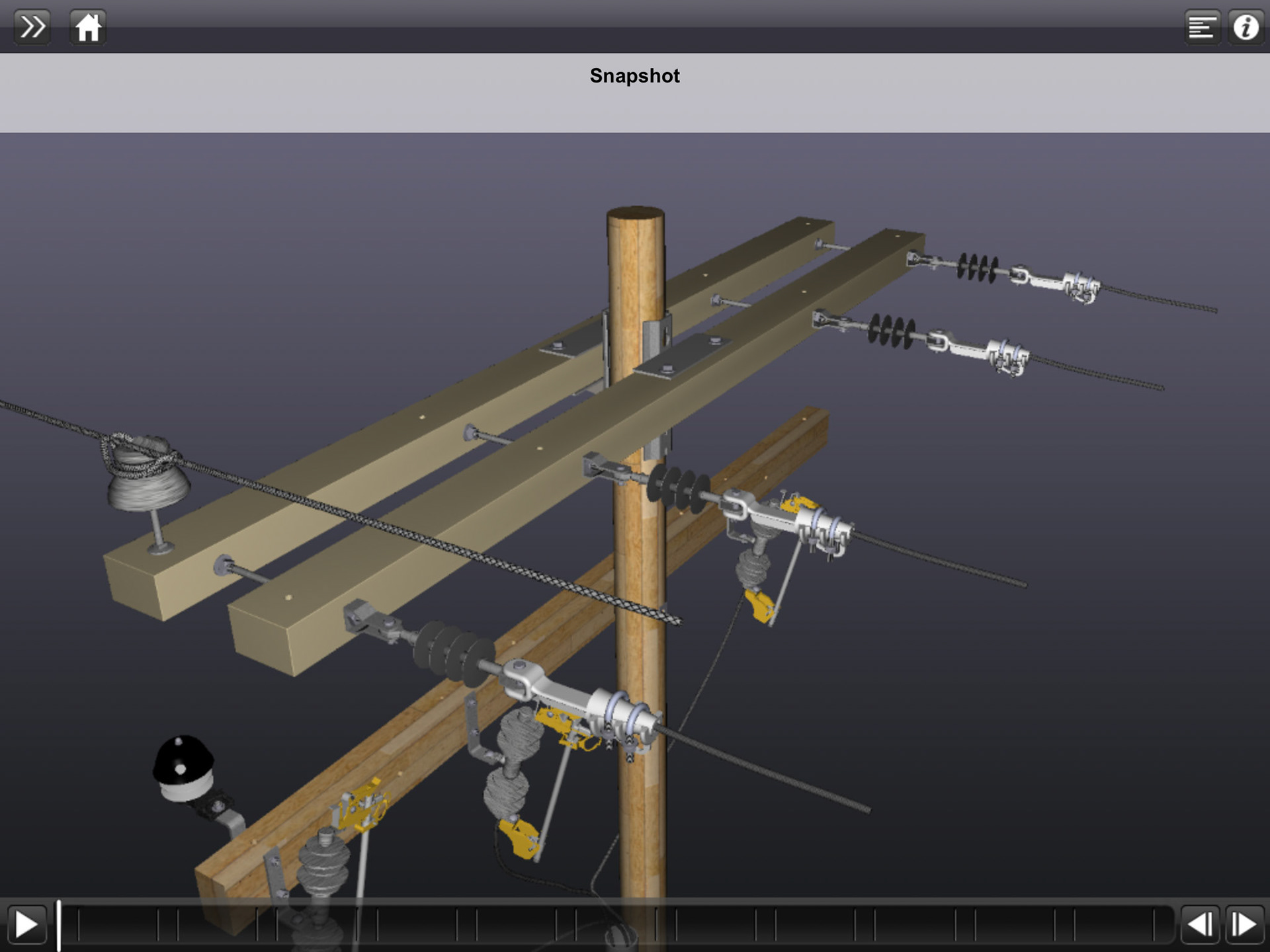Expand the side panel with double-chevron icon
Viewport: 1270px width, 952px height.
[x=32, y=27]
